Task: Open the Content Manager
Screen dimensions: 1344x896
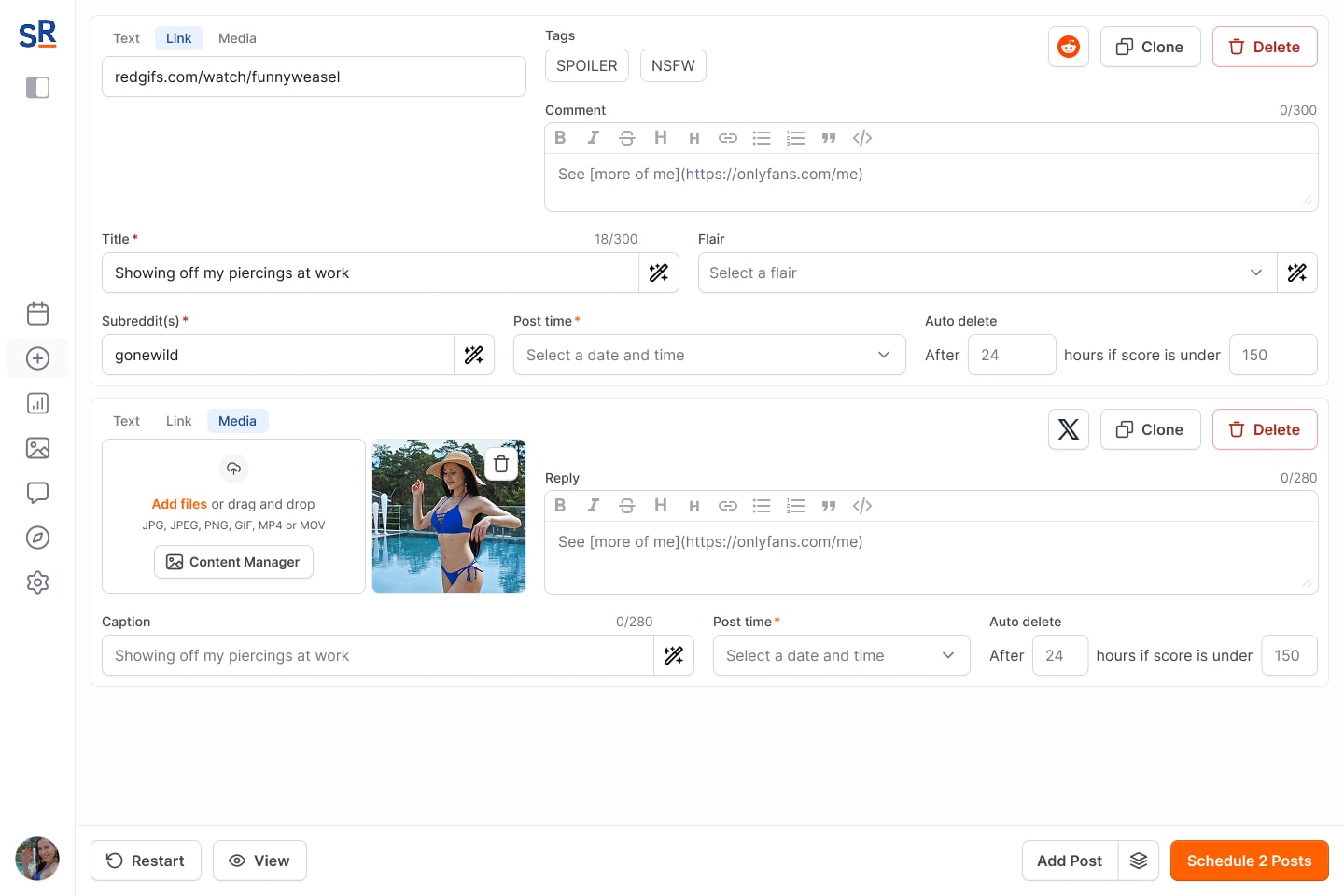Action: point(233,562)
